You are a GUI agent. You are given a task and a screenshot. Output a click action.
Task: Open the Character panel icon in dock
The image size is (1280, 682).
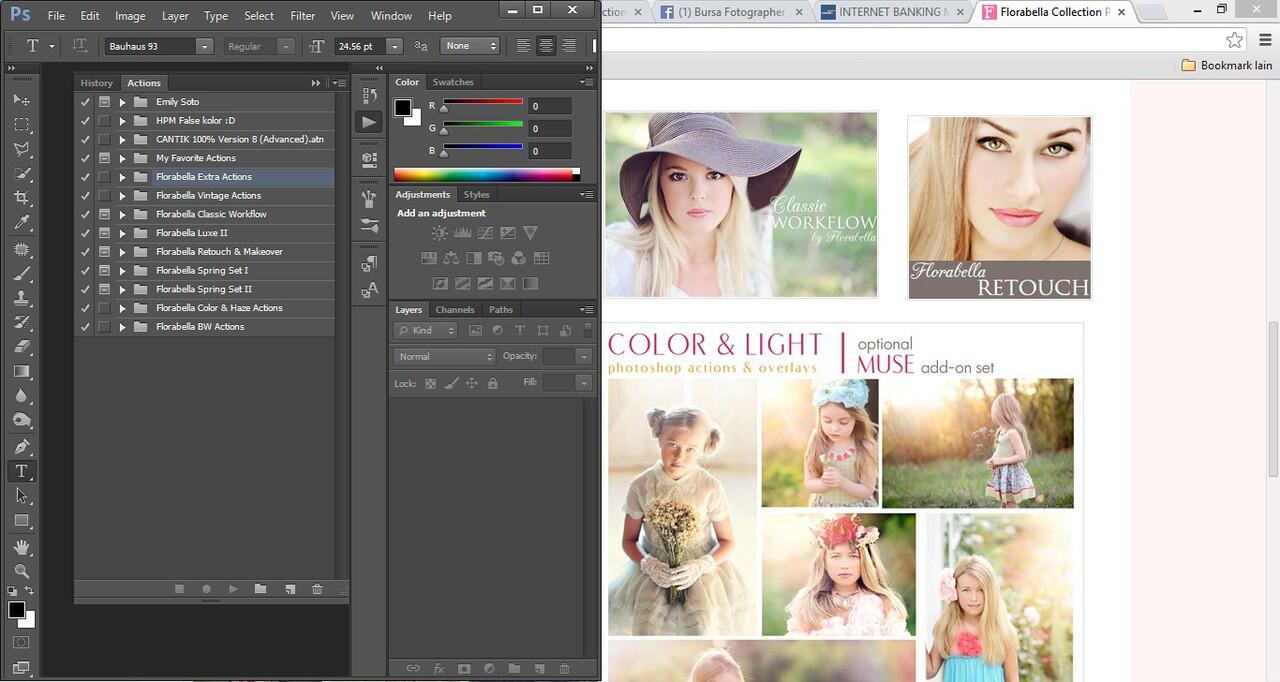tap(369, 290)
